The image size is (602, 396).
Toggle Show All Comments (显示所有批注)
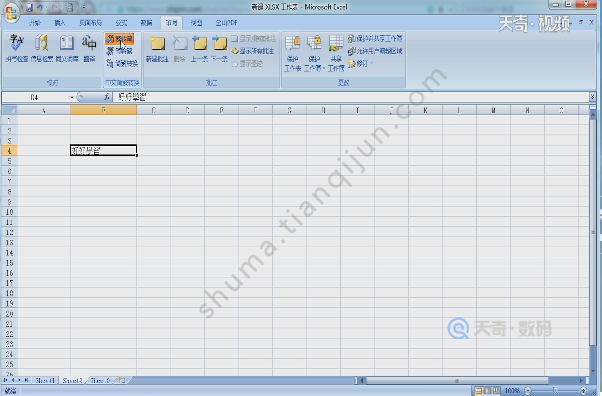pos(253,51)
